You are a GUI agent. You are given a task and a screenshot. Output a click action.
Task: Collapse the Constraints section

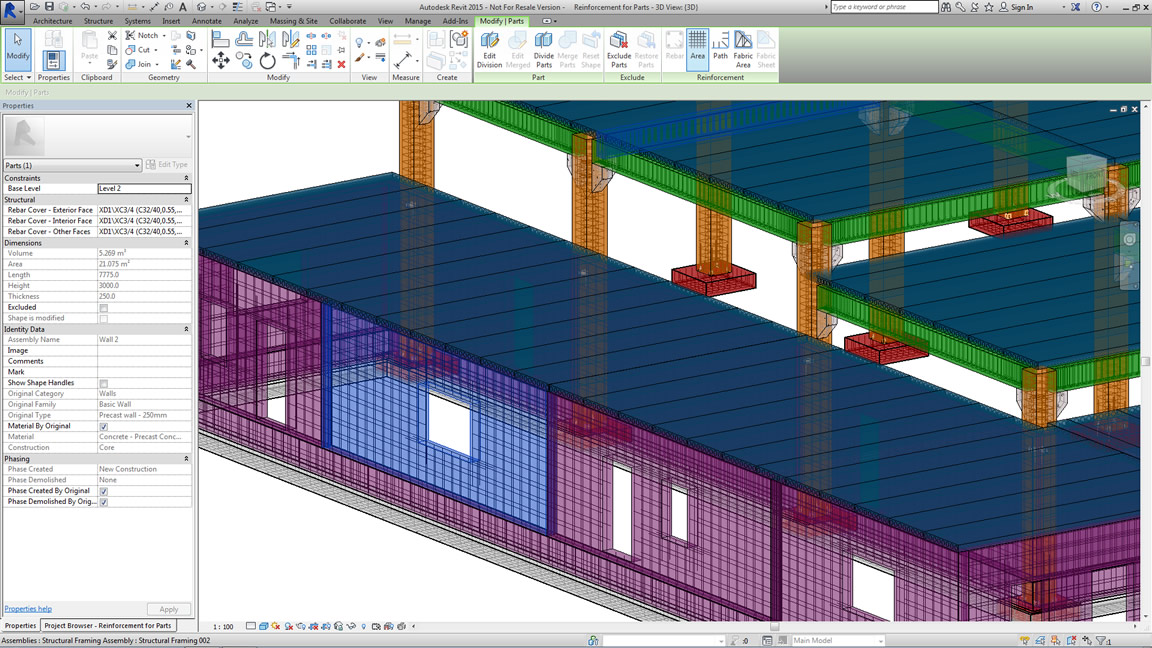[186, 178]
